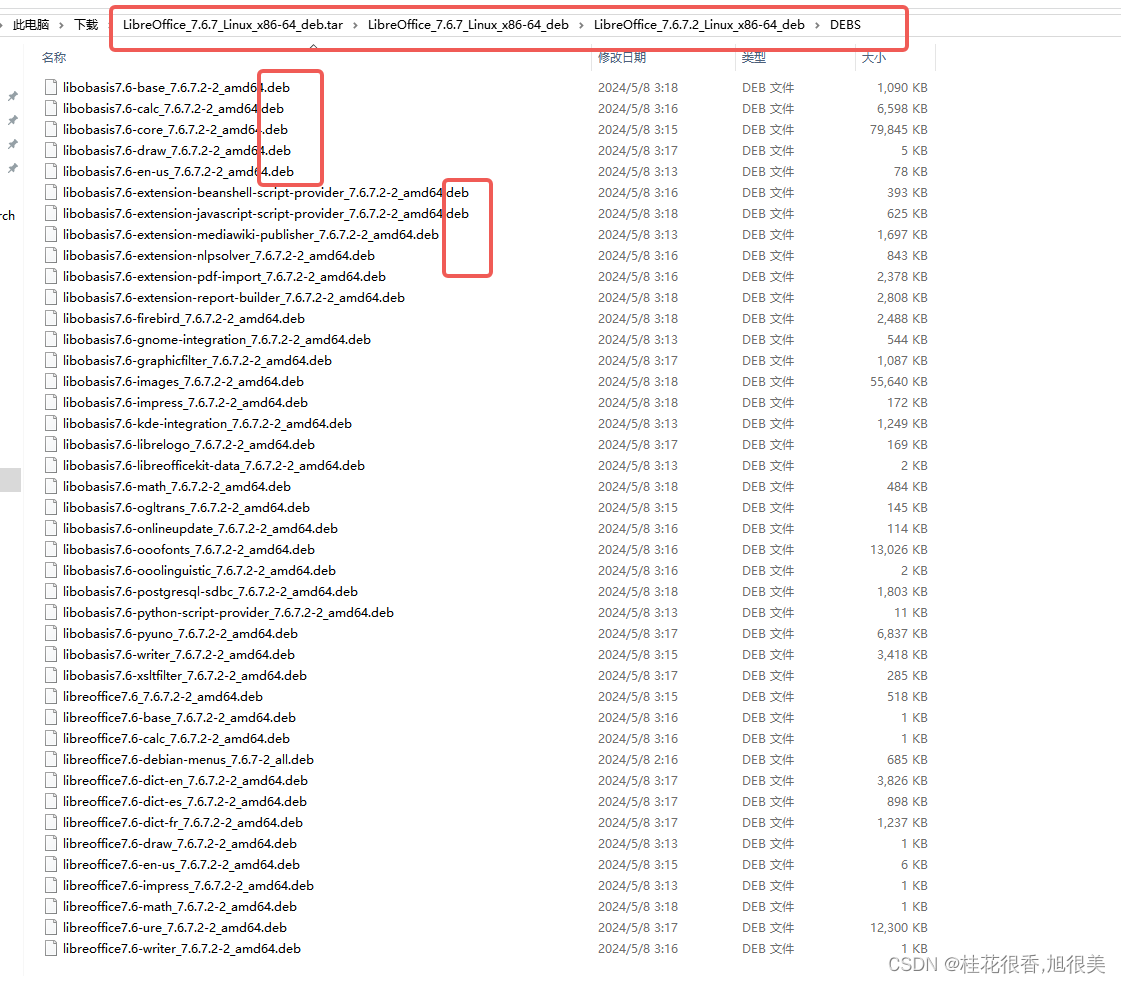Click the file icon of libobasis7.6-math deb
The image size is (1121, 983).
pos(51,486)
